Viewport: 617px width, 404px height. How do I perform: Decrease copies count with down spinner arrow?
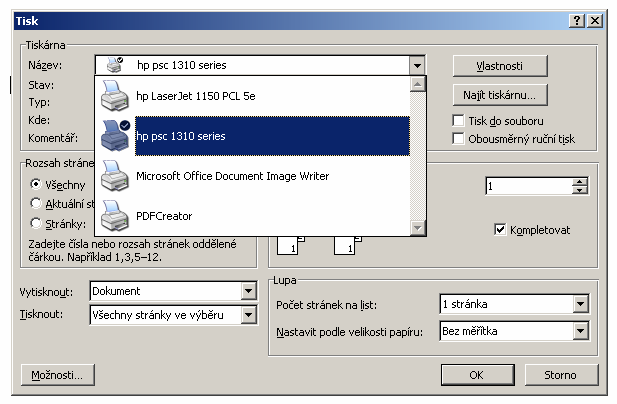[x=580, y=190]
